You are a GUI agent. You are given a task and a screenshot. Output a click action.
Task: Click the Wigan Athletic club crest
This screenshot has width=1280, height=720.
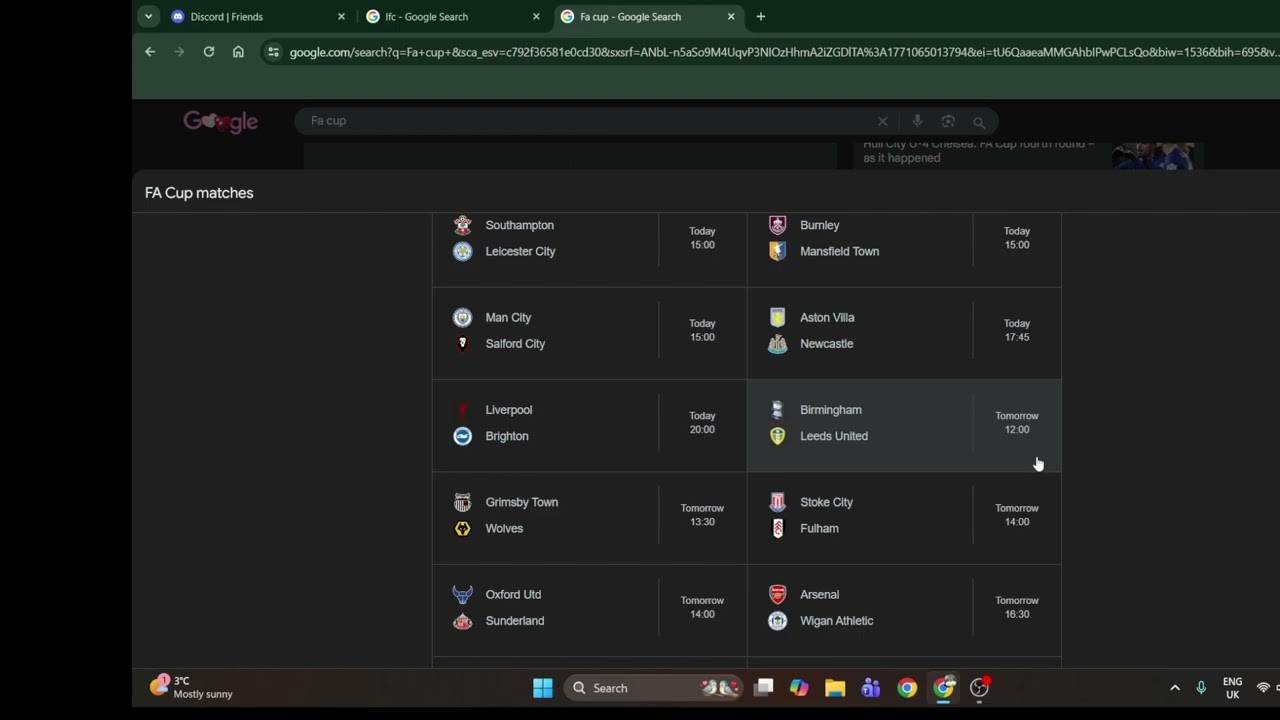click(777, 620)
